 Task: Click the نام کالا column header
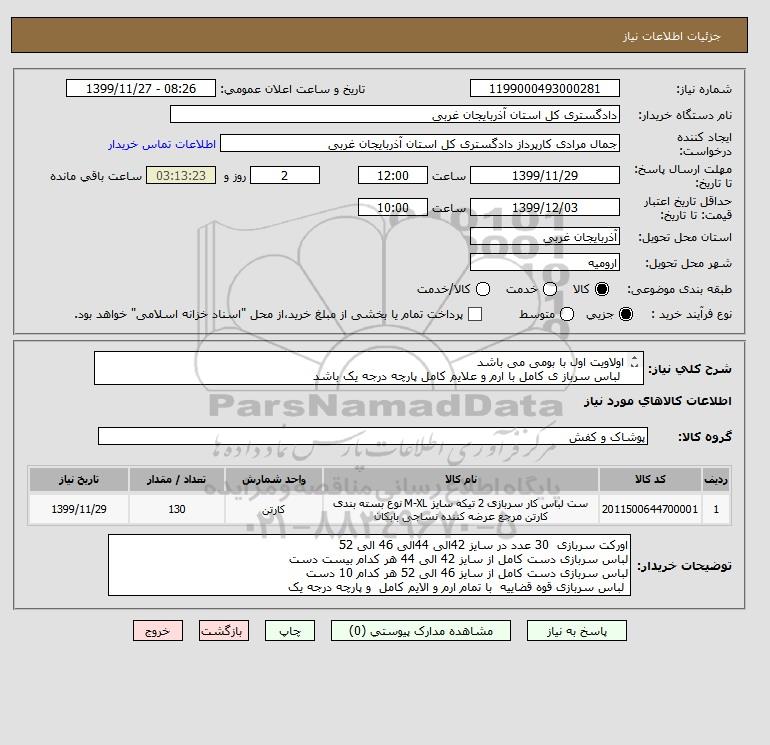[x=461, y=479]
